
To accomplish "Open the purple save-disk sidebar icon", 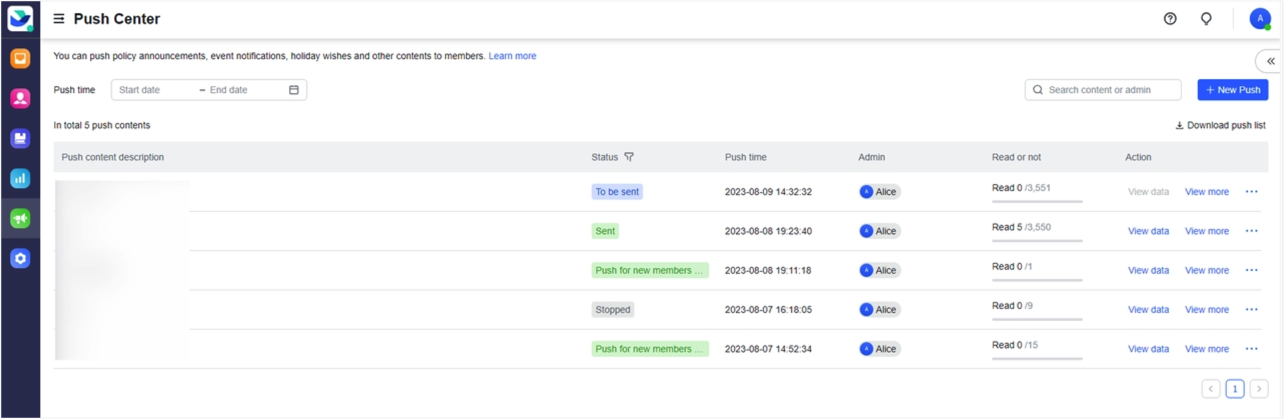I will coord(20,138).
